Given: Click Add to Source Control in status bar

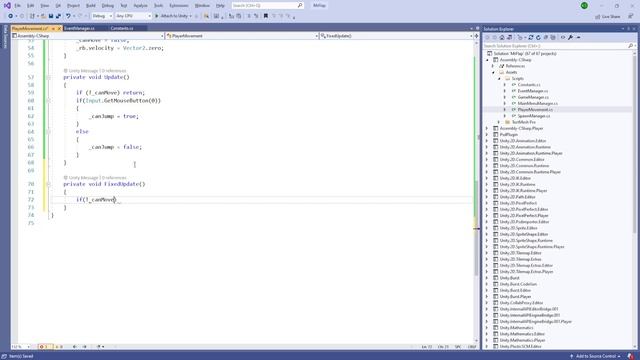Looking at the screenshot, I should [596, 356].
